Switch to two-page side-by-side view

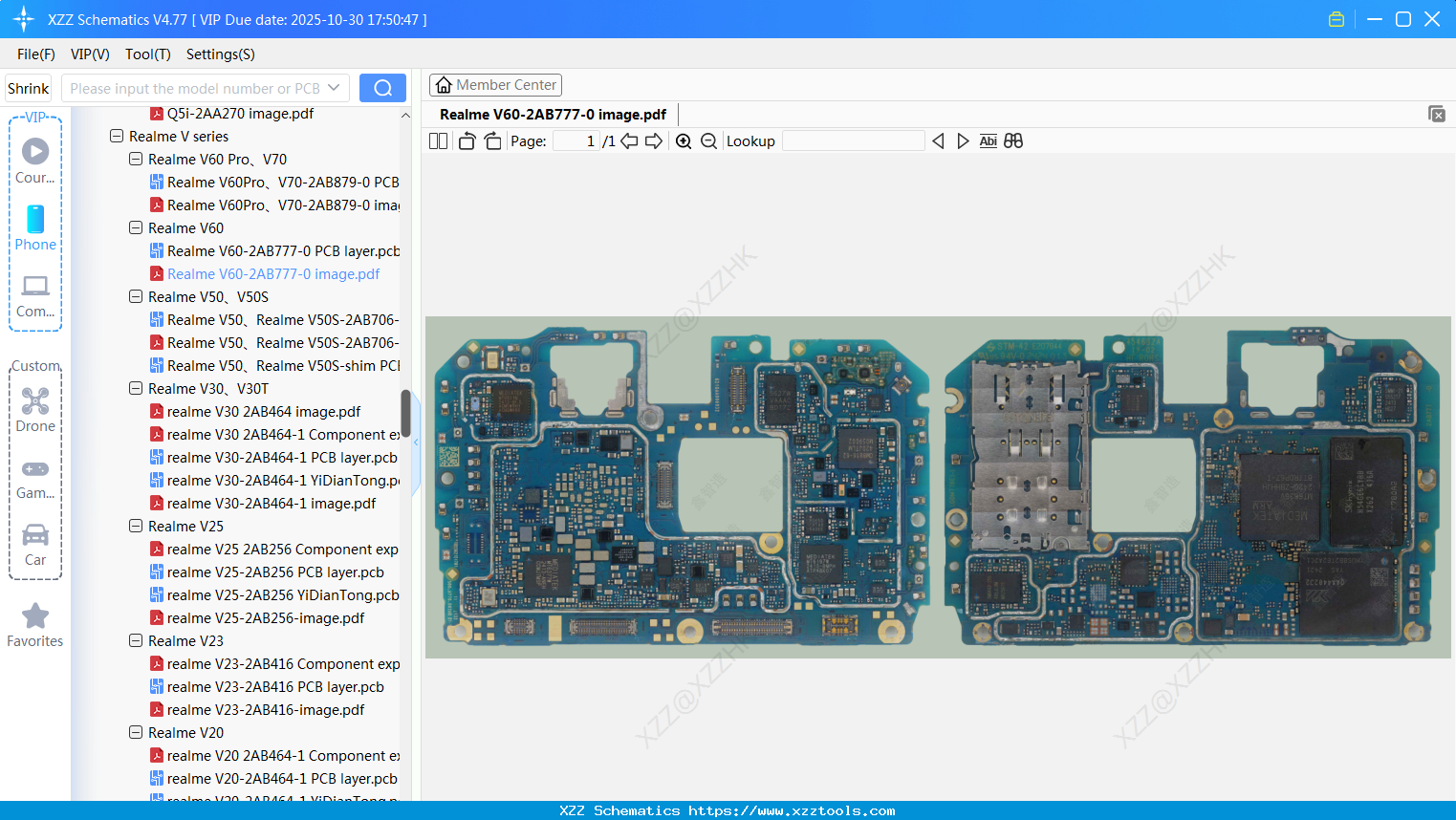tap(437, 140)
